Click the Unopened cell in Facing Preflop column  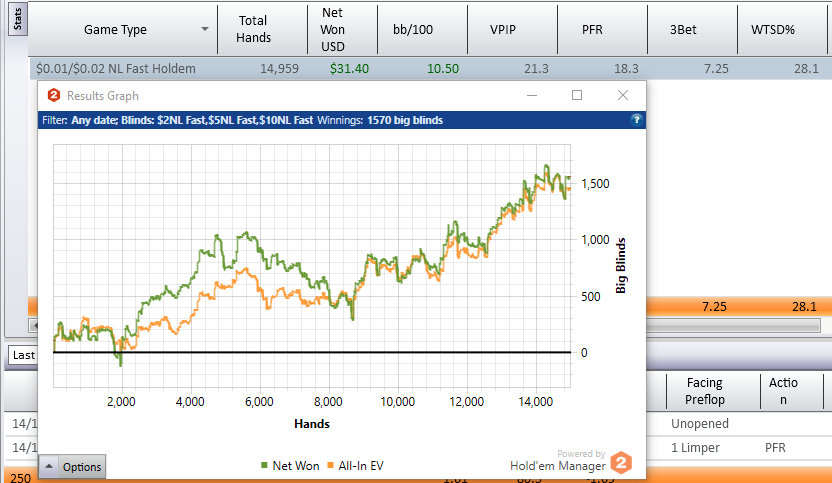(699, 424)
